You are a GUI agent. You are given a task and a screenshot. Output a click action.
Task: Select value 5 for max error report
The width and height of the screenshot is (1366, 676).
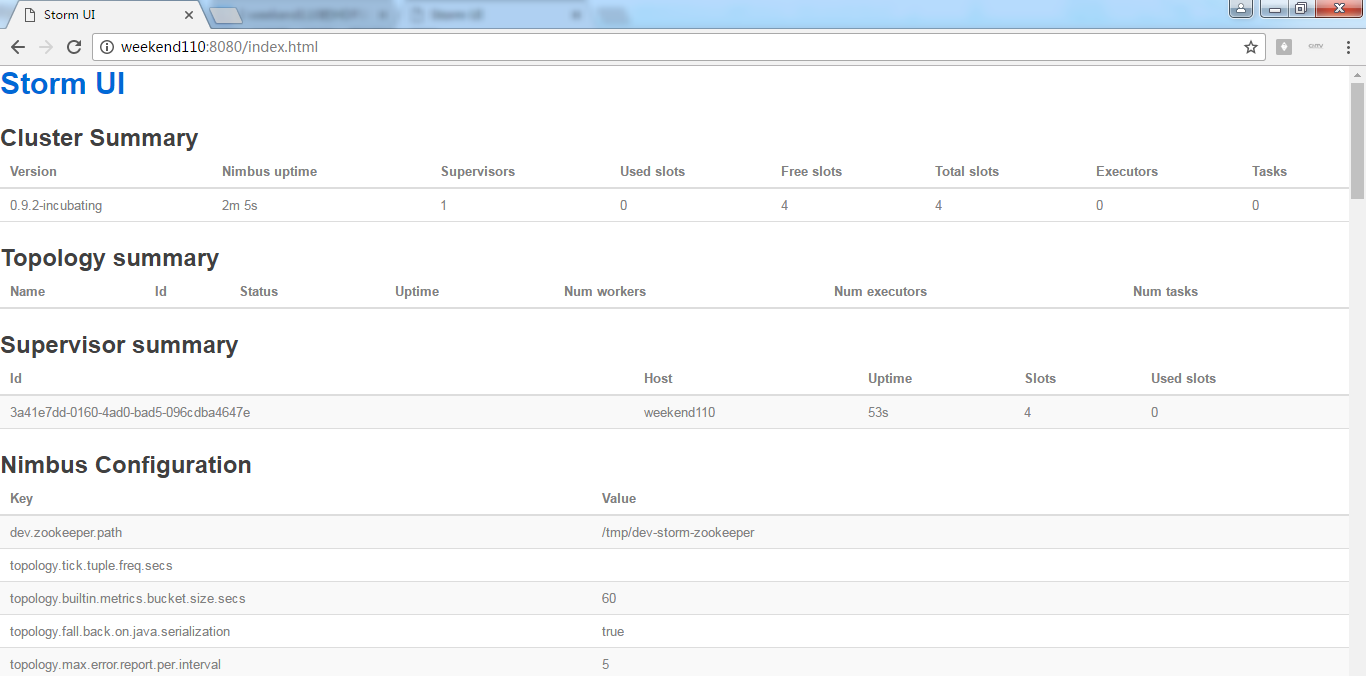605,665
